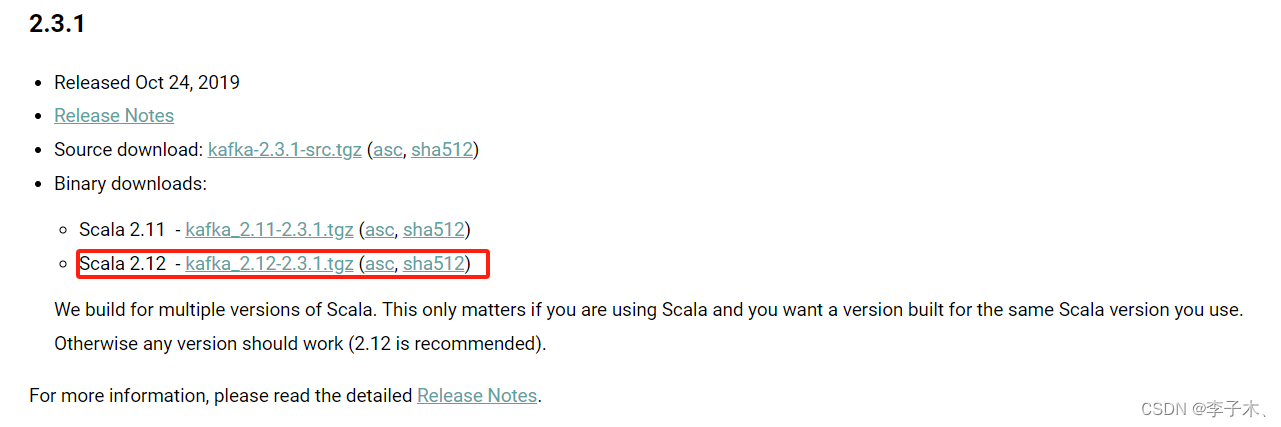Open sha512 checksum for source download
Viewport: 1281px width, 427px height.
tap(441, 150)
